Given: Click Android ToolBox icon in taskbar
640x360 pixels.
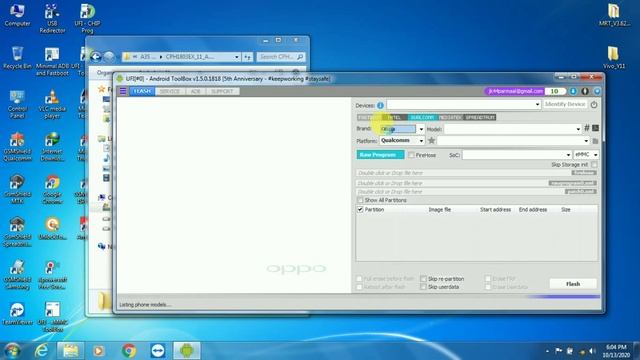Looking at the screenshot, I should (187, 351).
